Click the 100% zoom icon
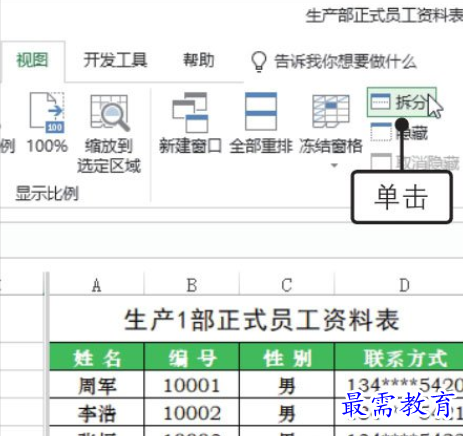 tap(47, 113)
